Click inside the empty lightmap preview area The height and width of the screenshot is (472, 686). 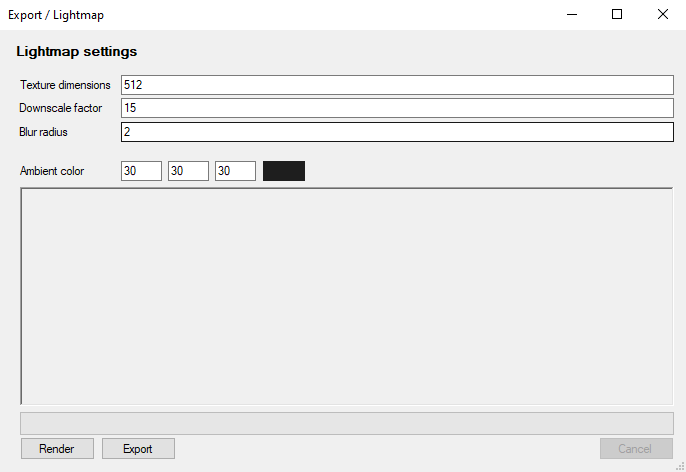point(347,296)
